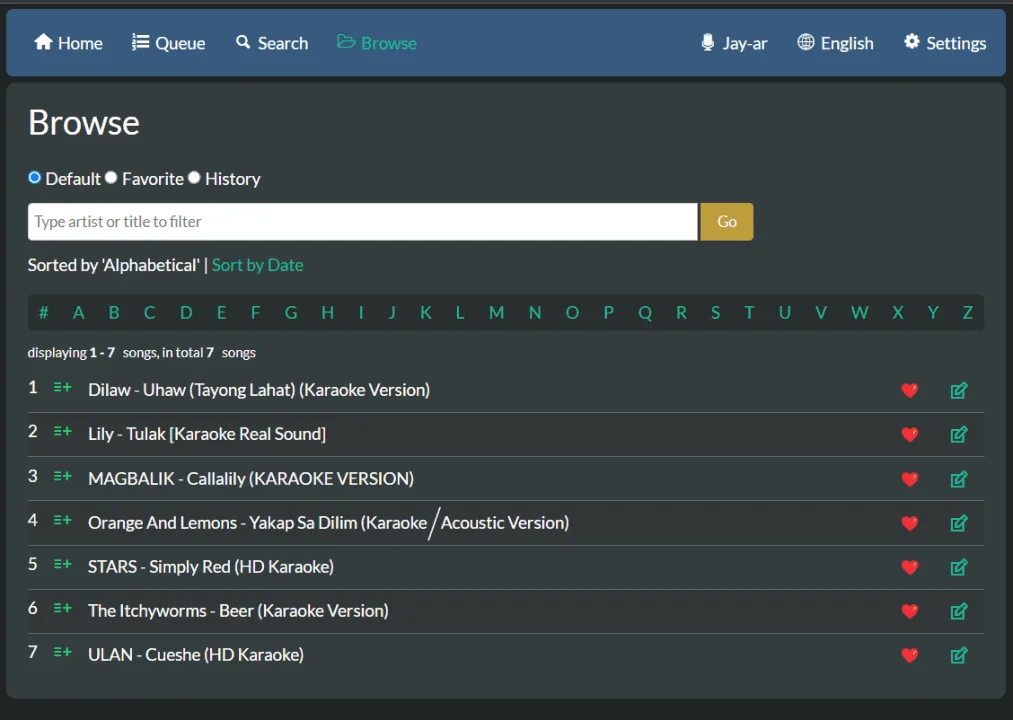Filter songs by letter X
Screen dimensions: 1013x720
(x=898, y=313)
